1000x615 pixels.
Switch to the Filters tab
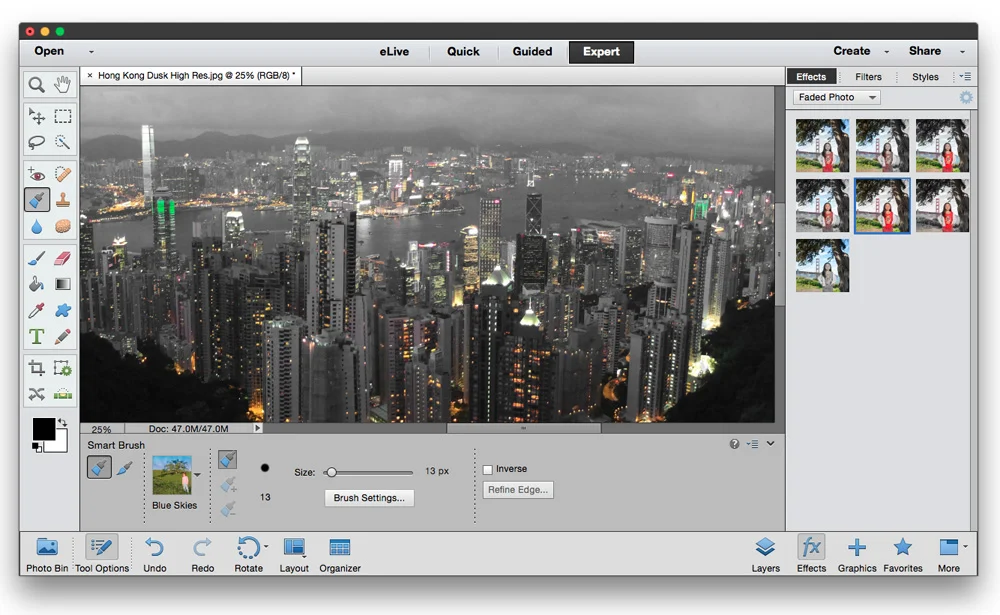(868, 76)
